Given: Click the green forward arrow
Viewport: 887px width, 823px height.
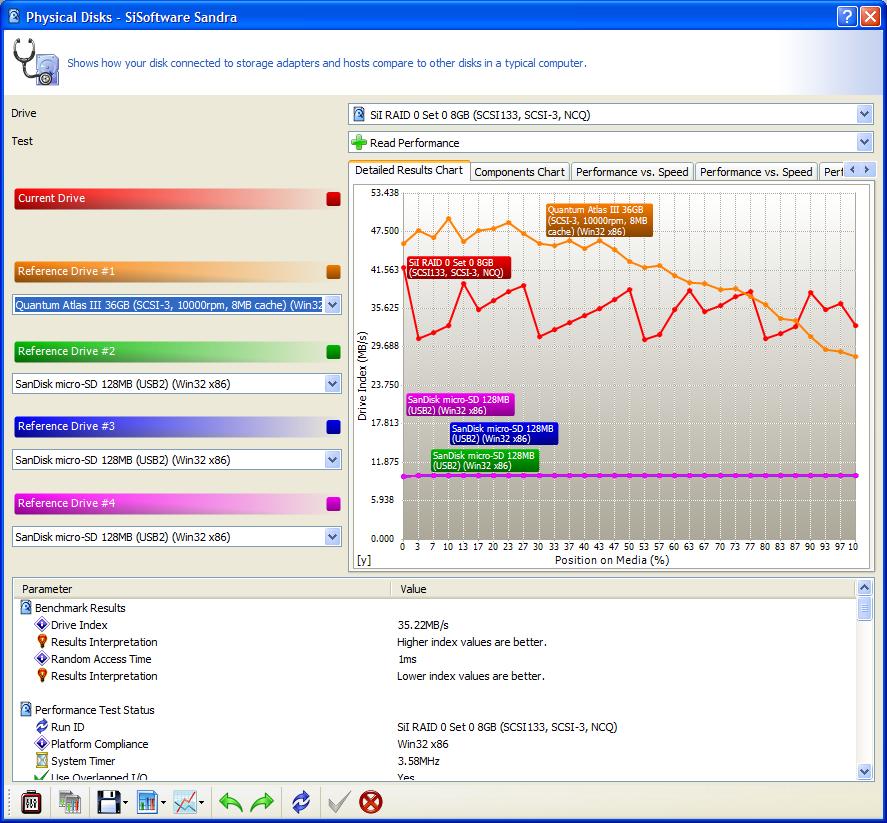Looking at the screenshot, I should (x=262, y=802).
